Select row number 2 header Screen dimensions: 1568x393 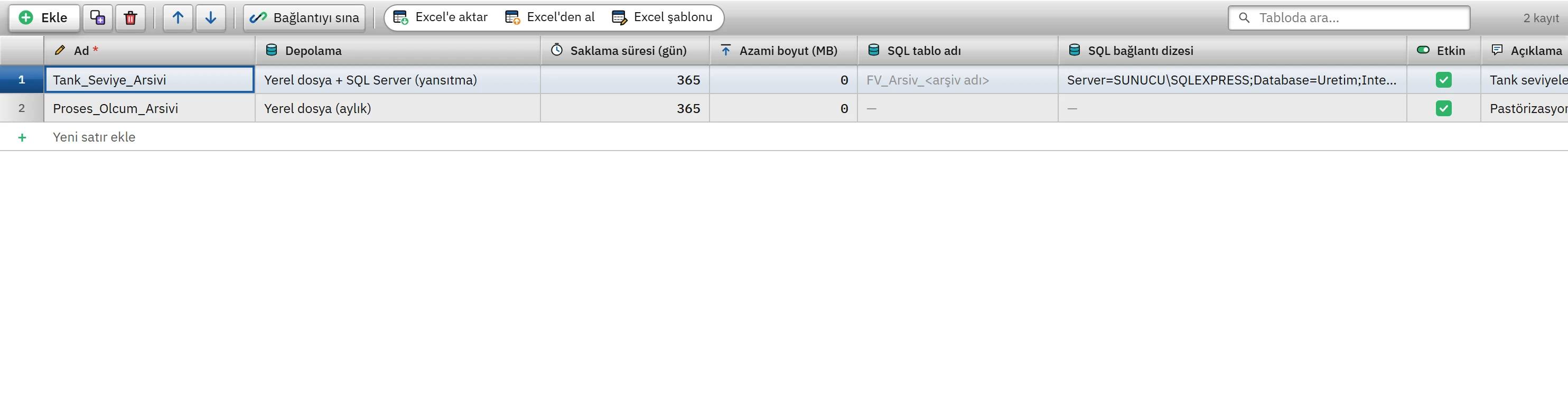pyautogui.click(x=22, y=108)
